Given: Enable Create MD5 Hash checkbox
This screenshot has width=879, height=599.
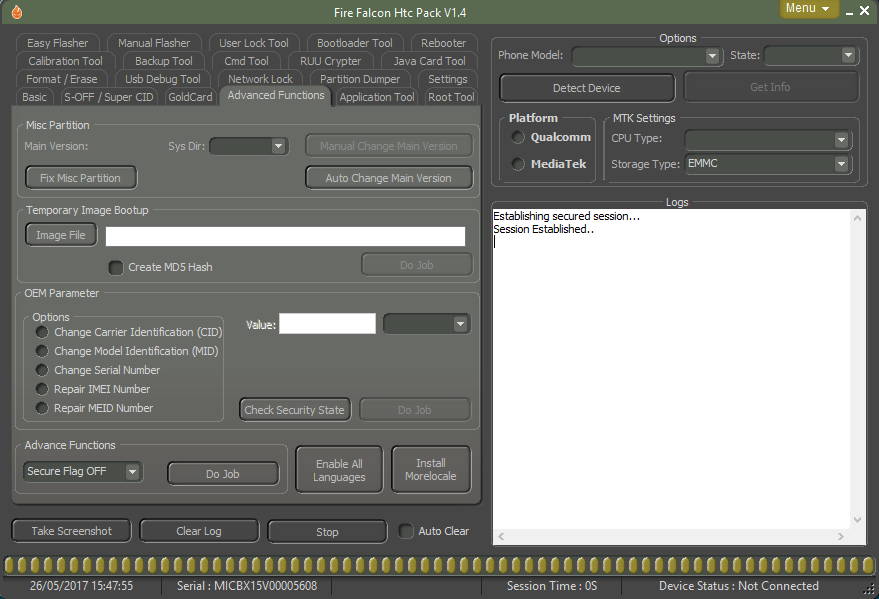Looking at the screenshot, I should coord(115,267).
